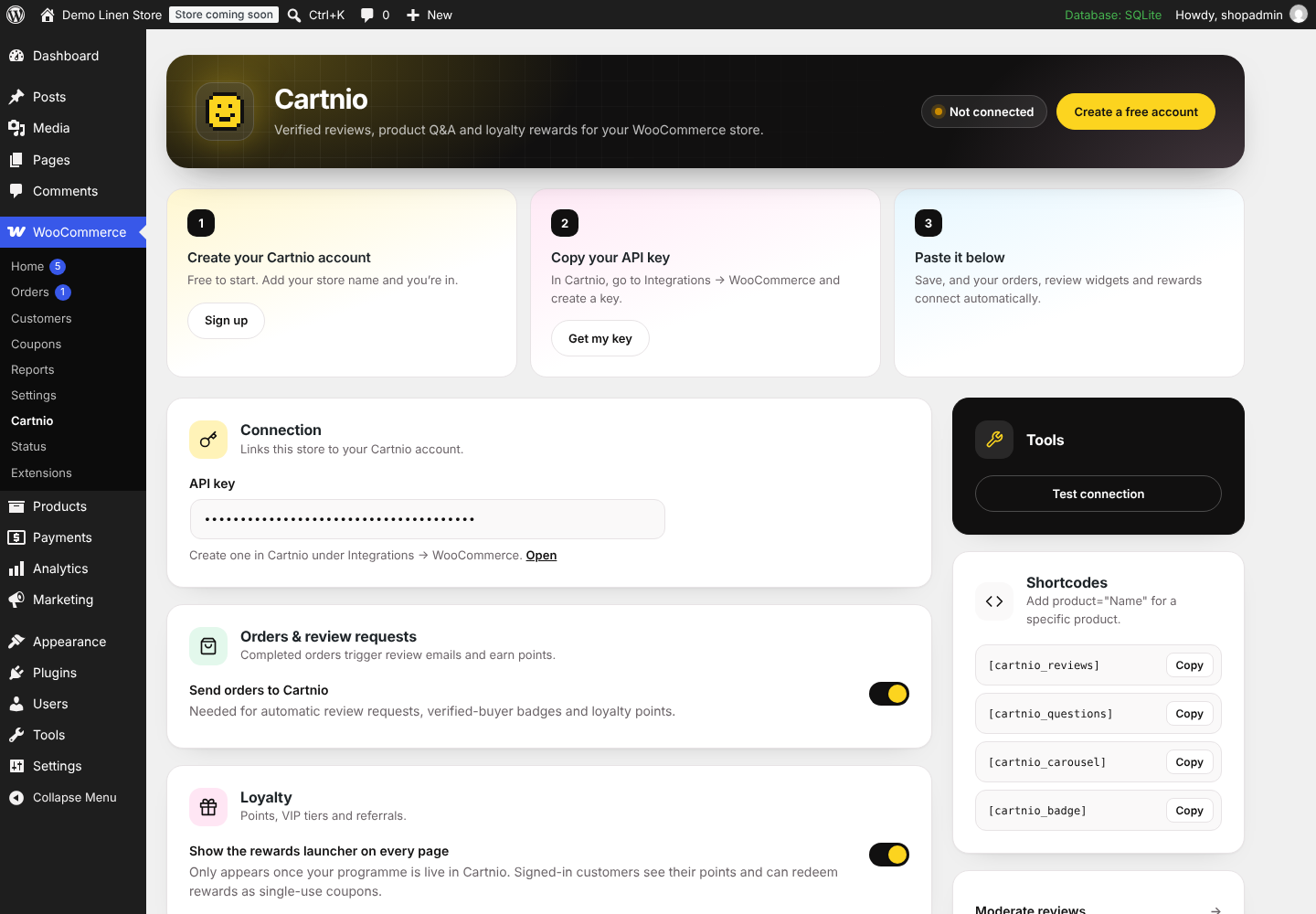The height and width of the screenshot is (914, 1316).
Task: Click the WordPress logo icon
Action: [x=16, y=15]
